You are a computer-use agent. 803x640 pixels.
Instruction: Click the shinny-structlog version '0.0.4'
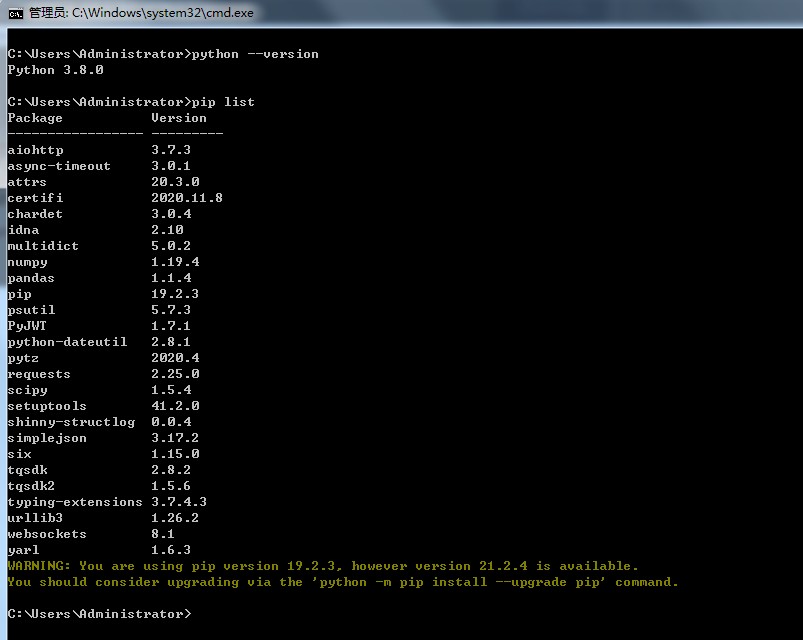coord(171,422)
